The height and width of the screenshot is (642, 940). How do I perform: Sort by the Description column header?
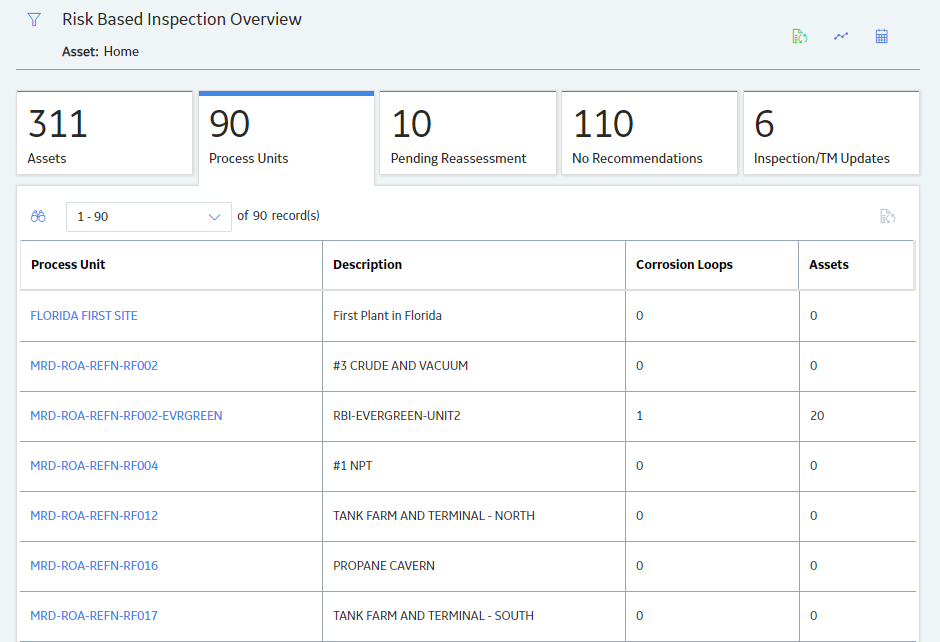pyautogui.click(x=474, y=265)
